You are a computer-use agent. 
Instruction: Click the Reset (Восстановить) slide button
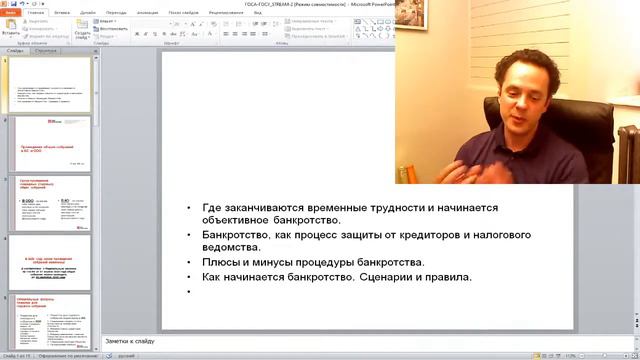tap(111, 29)
